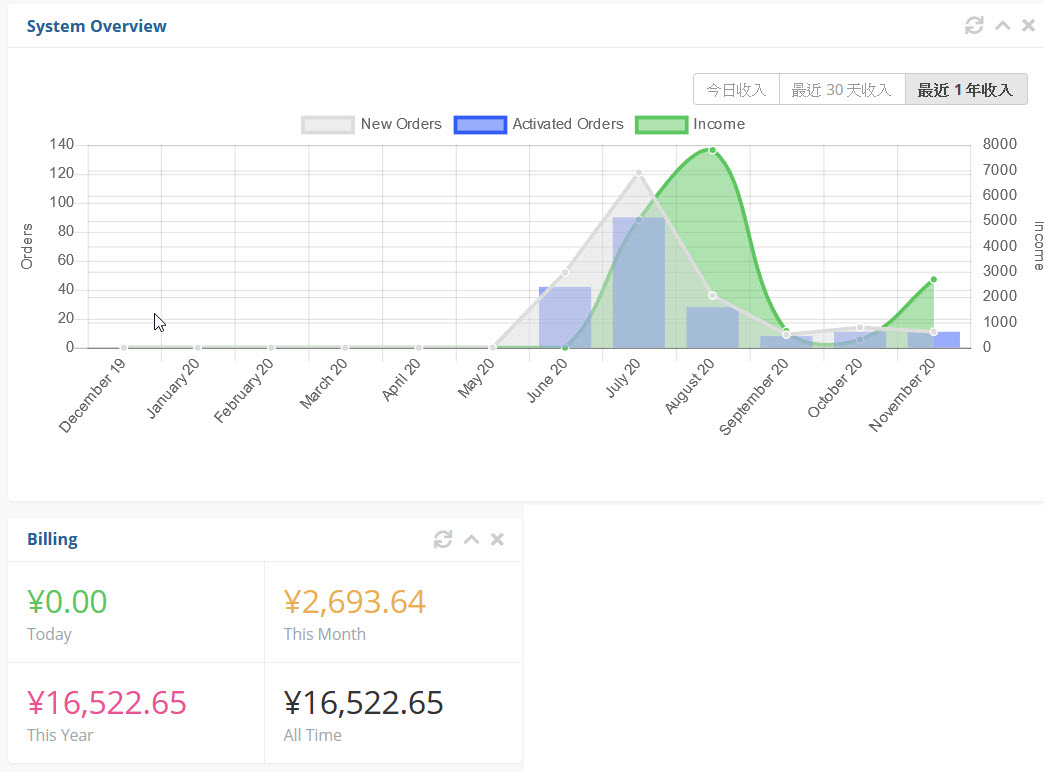Refresh the System Overview panel
The width and height of the screenshot is (1044, 772).
pyautogui.click(x=974, y=26)
